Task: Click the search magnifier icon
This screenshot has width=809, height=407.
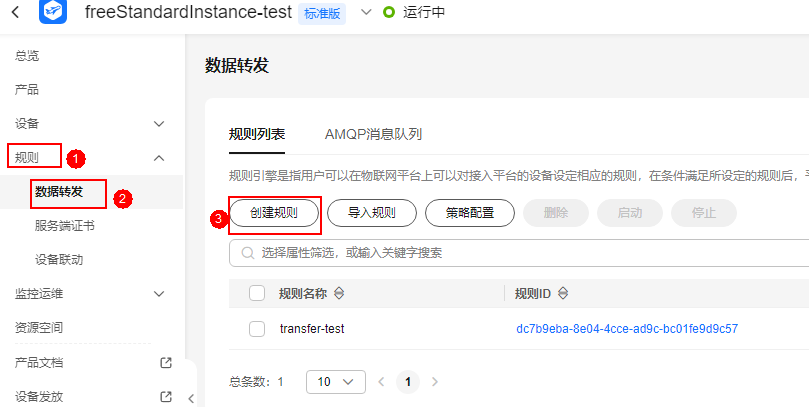Action: (245, 254)
